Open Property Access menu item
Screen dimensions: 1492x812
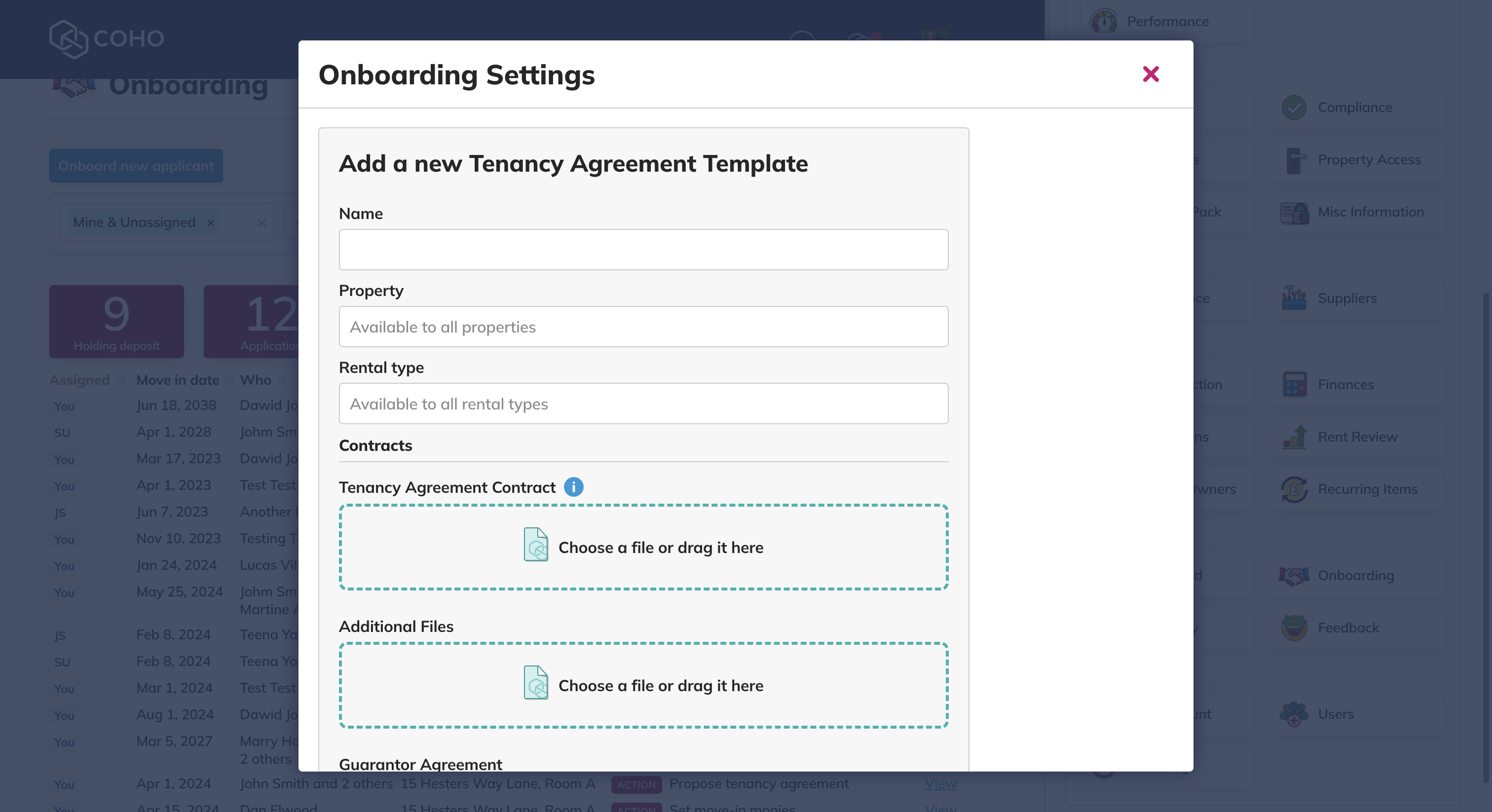point(1358,160)
